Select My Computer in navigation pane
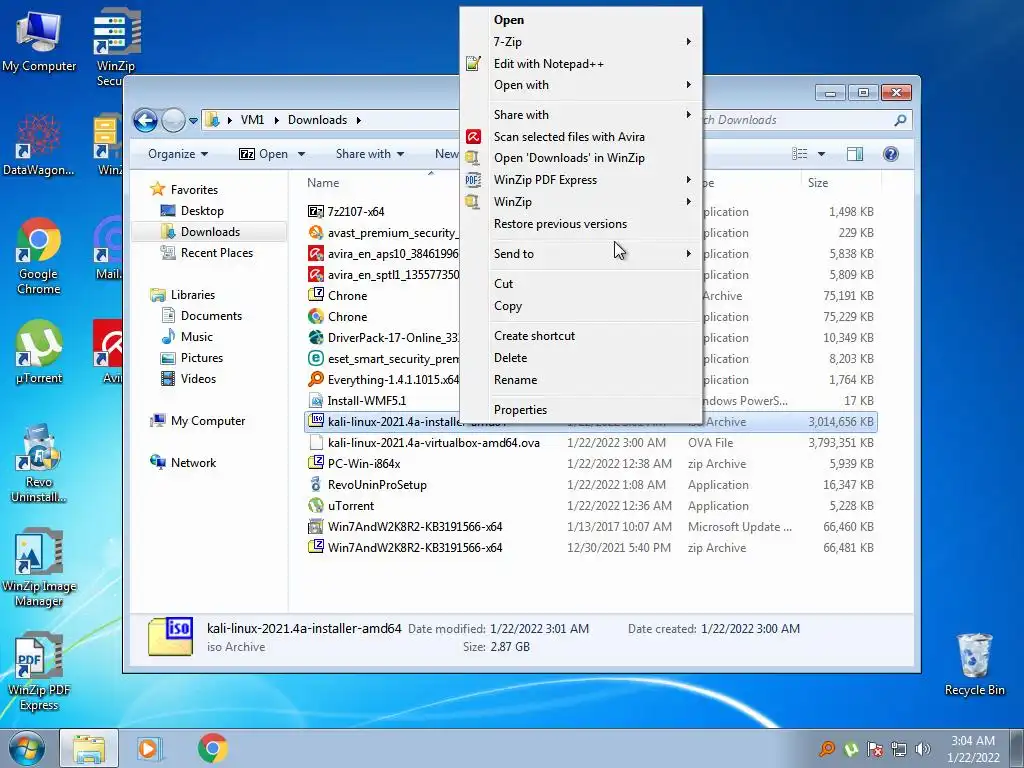The height and width of the screenshot is (768, 1024). tap(208, 421)
